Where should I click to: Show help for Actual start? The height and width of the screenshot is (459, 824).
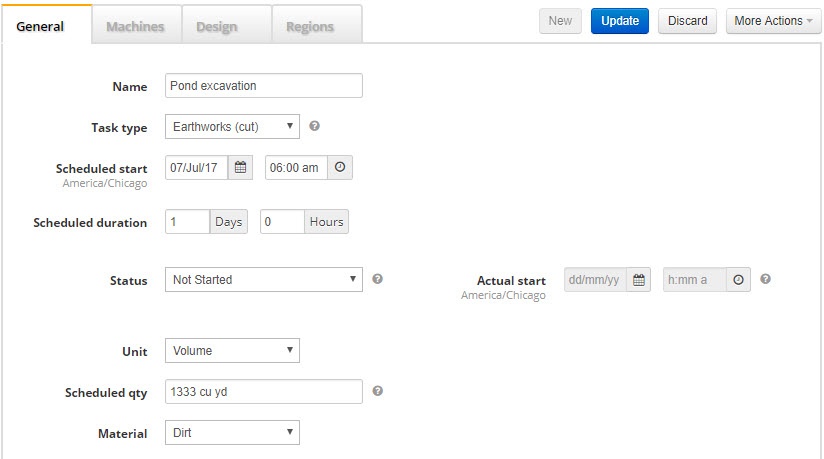[x=766, y=279]
